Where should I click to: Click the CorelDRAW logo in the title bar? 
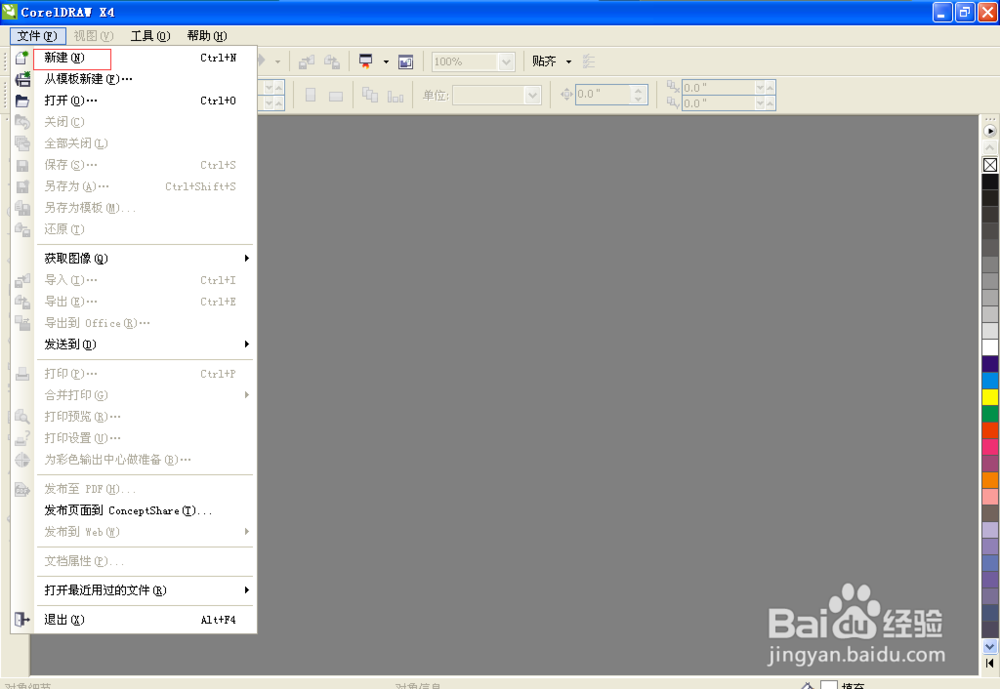10,11
